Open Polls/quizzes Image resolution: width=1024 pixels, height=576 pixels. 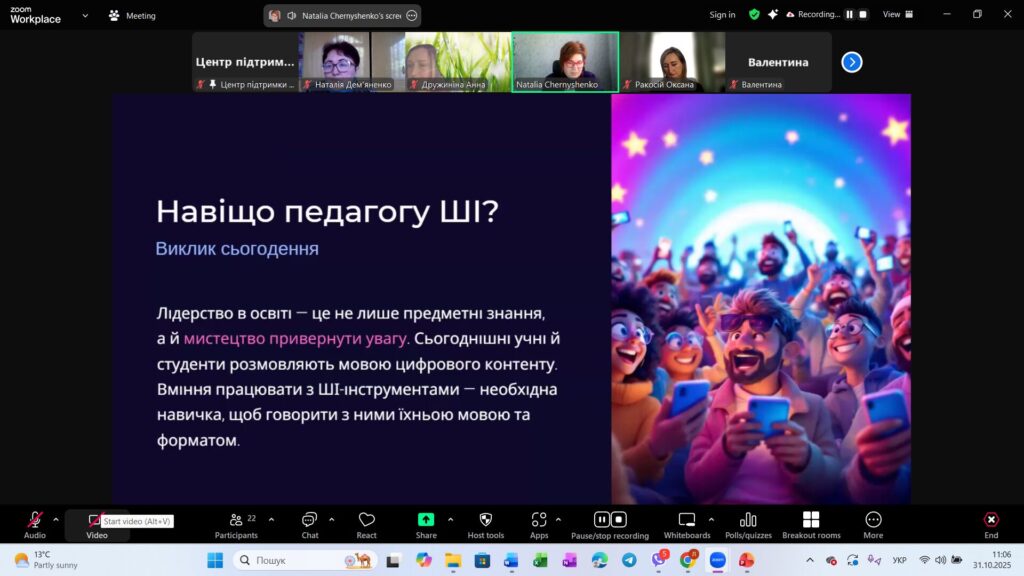pos(748,524)
